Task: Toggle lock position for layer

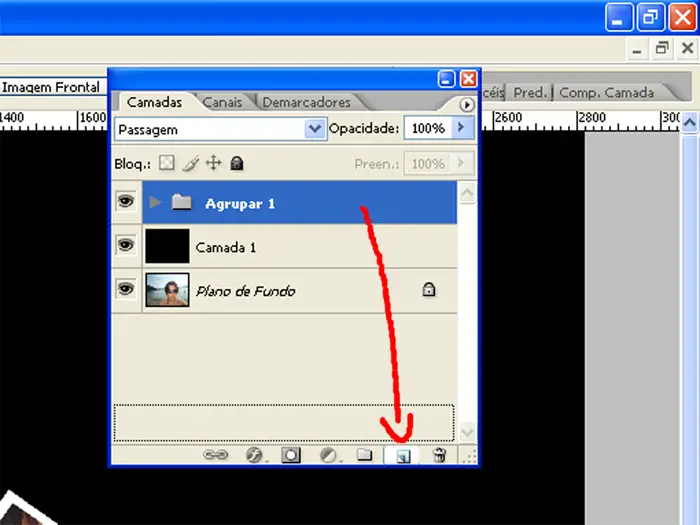Action: click(x=213, y=163)
